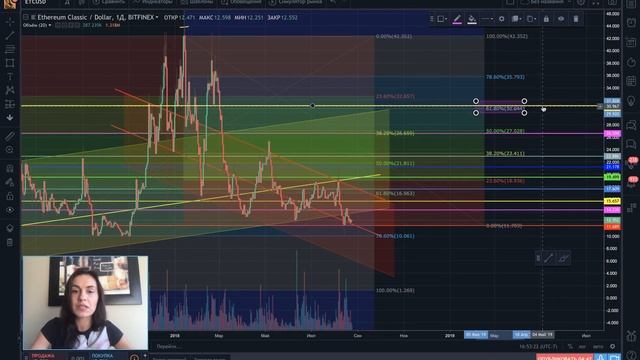
Task: Click the red publish idea button
Action: coord(564,357)
